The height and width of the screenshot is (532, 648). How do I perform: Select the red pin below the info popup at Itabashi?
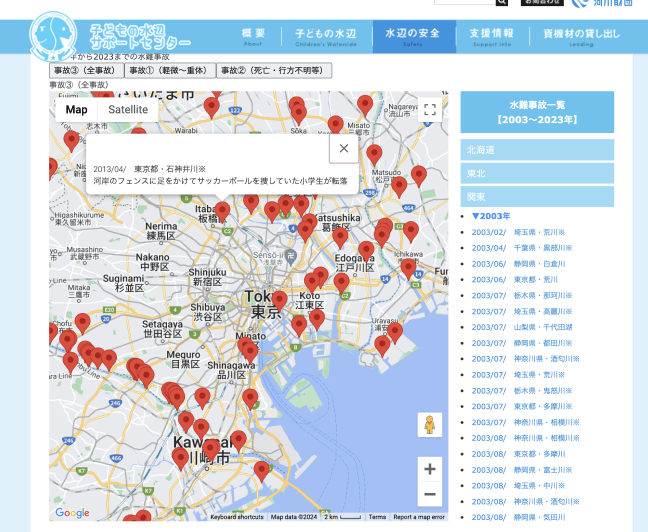[x=222, y=212]
